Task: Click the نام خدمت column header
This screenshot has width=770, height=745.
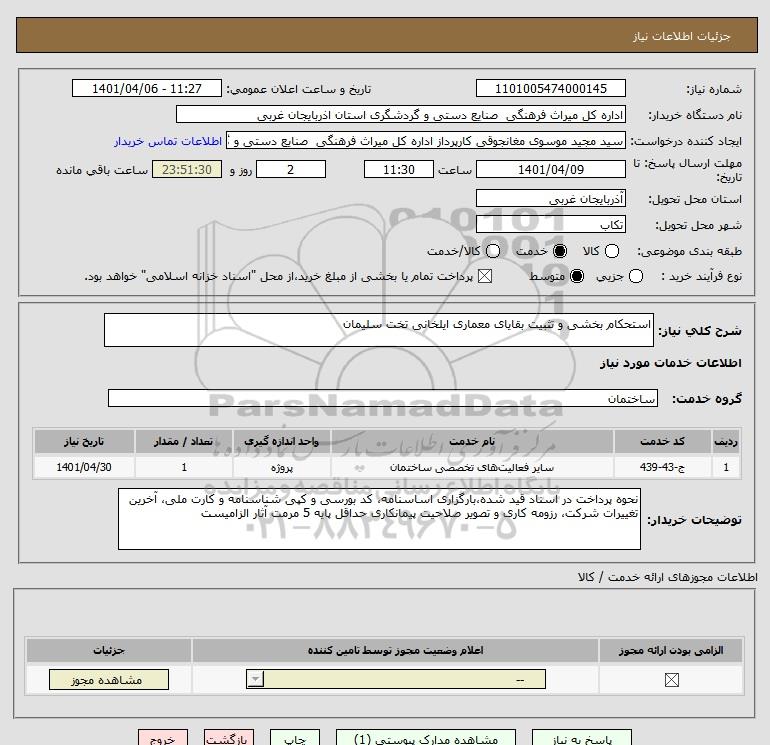Action: (472, 441)
